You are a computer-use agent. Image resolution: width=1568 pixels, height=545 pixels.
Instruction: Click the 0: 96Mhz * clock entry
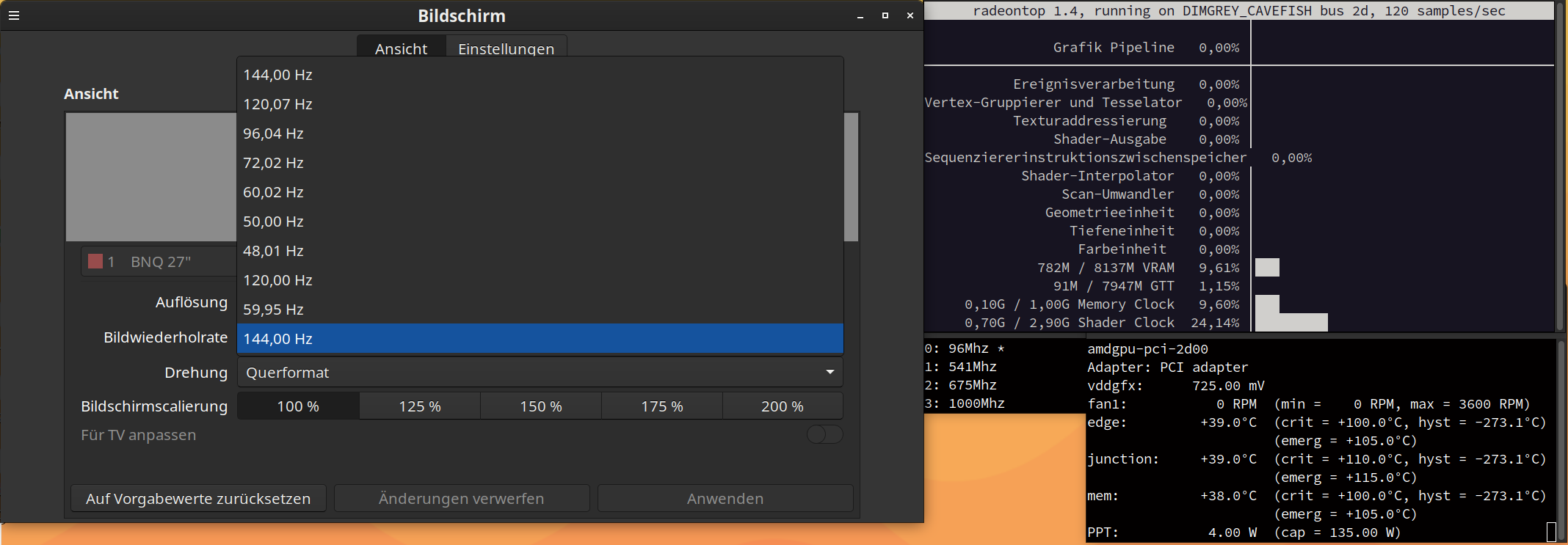click(x=965, y=348)
